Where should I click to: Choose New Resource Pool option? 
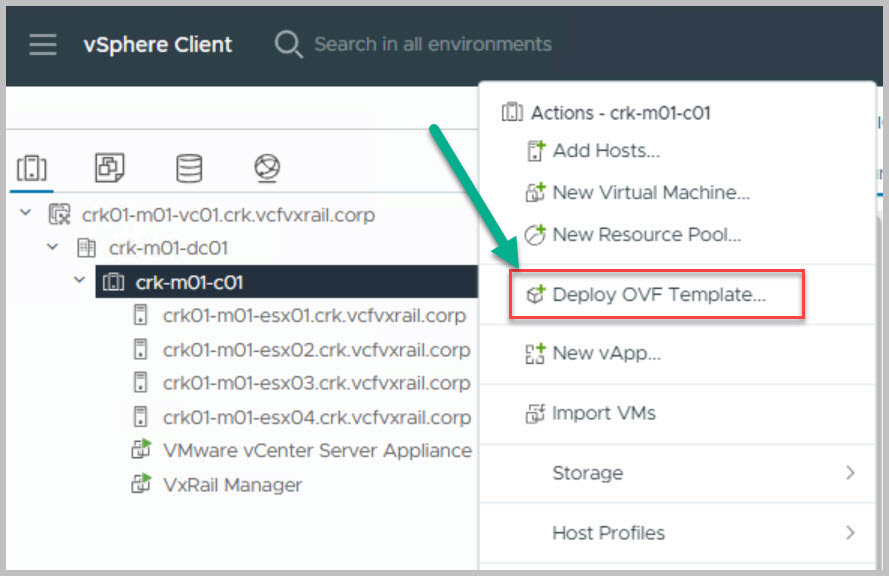[646, 235]
